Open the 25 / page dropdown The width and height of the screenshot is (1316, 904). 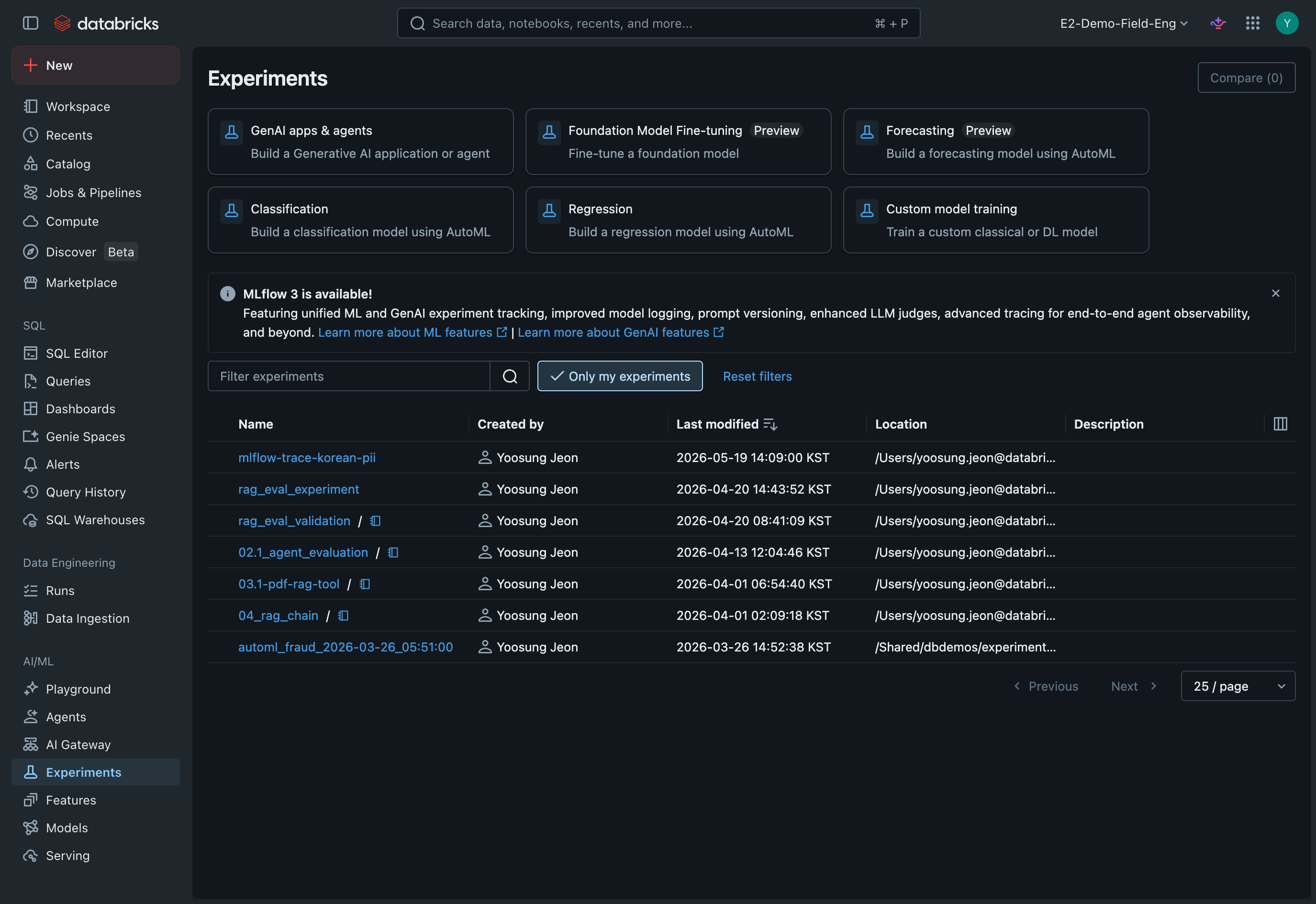pos(1238,686)
